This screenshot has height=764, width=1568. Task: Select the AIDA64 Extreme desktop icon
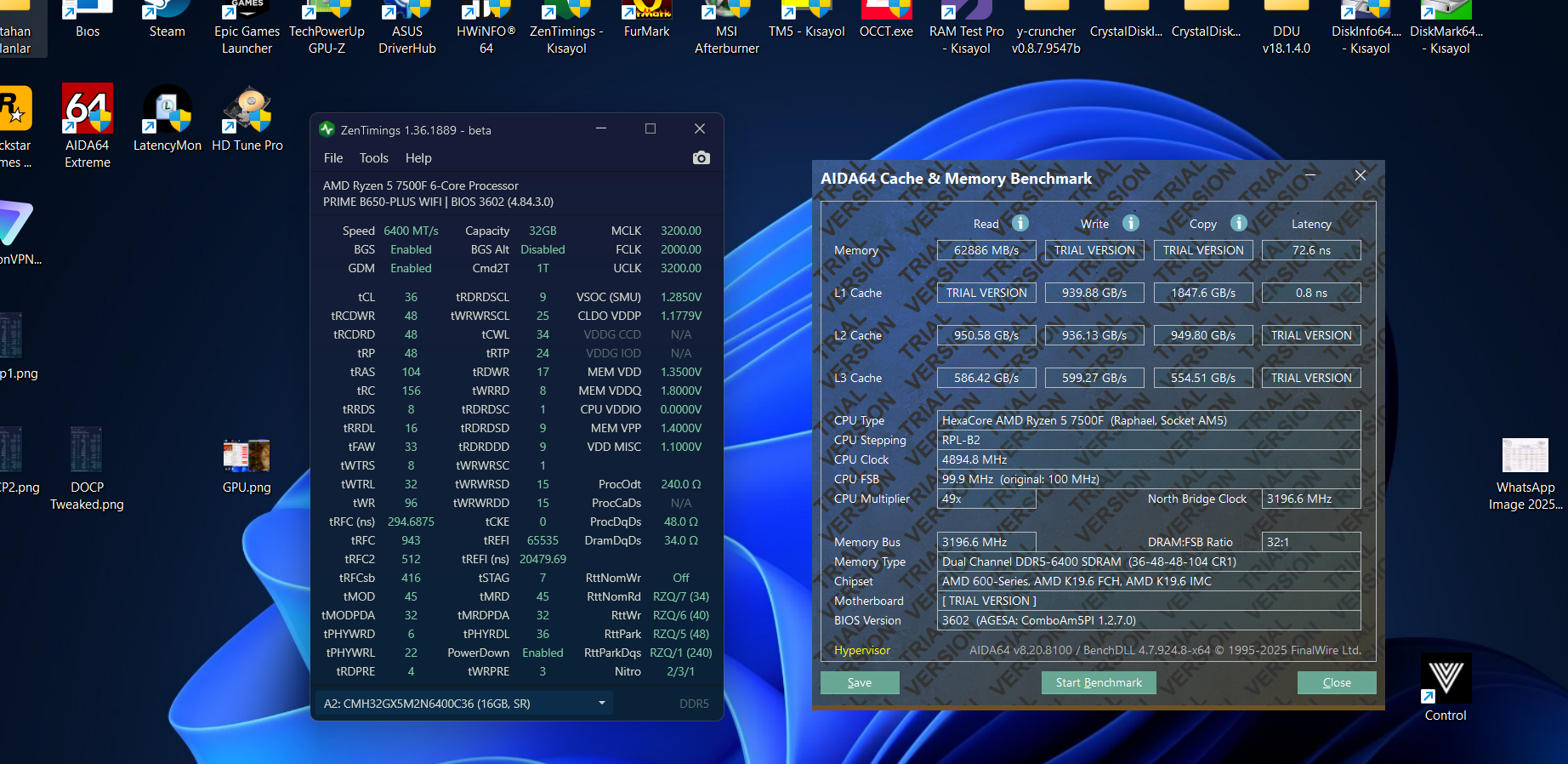click(x=88, y=127)
